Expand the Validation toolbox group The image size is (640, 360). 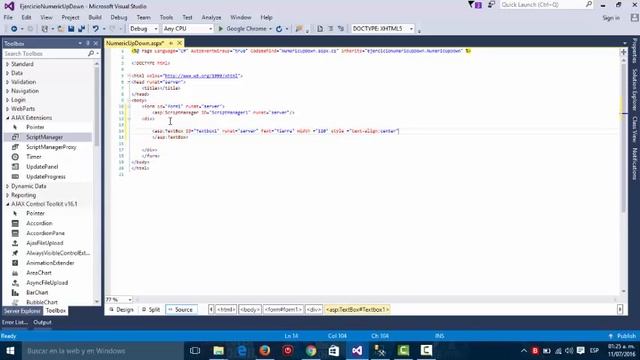pos(7,82)
